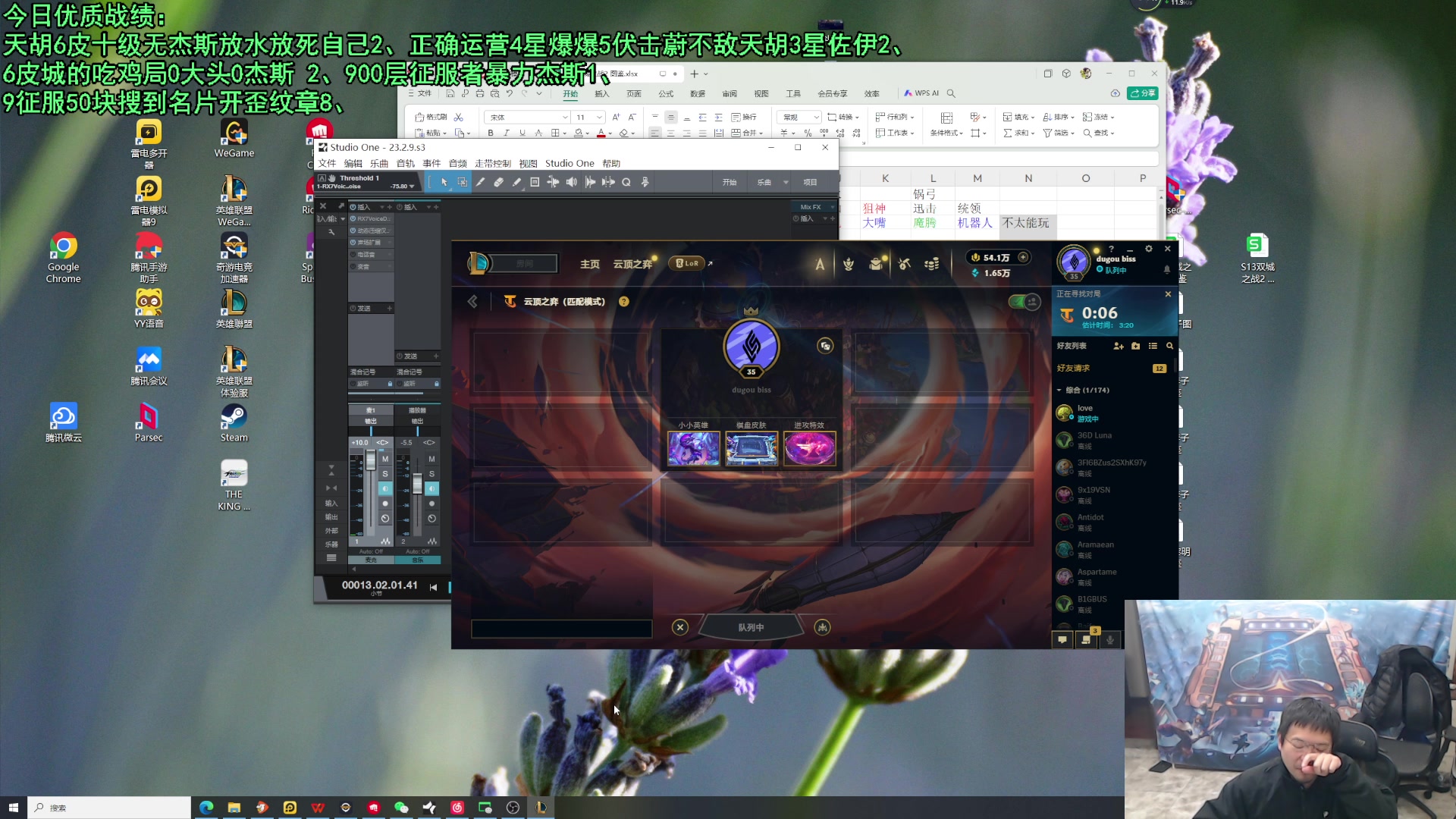Switch to the 公式 tab in WPS
Image resolution: width=1456 pixels, height=819 pixels.
coord(666,94)
